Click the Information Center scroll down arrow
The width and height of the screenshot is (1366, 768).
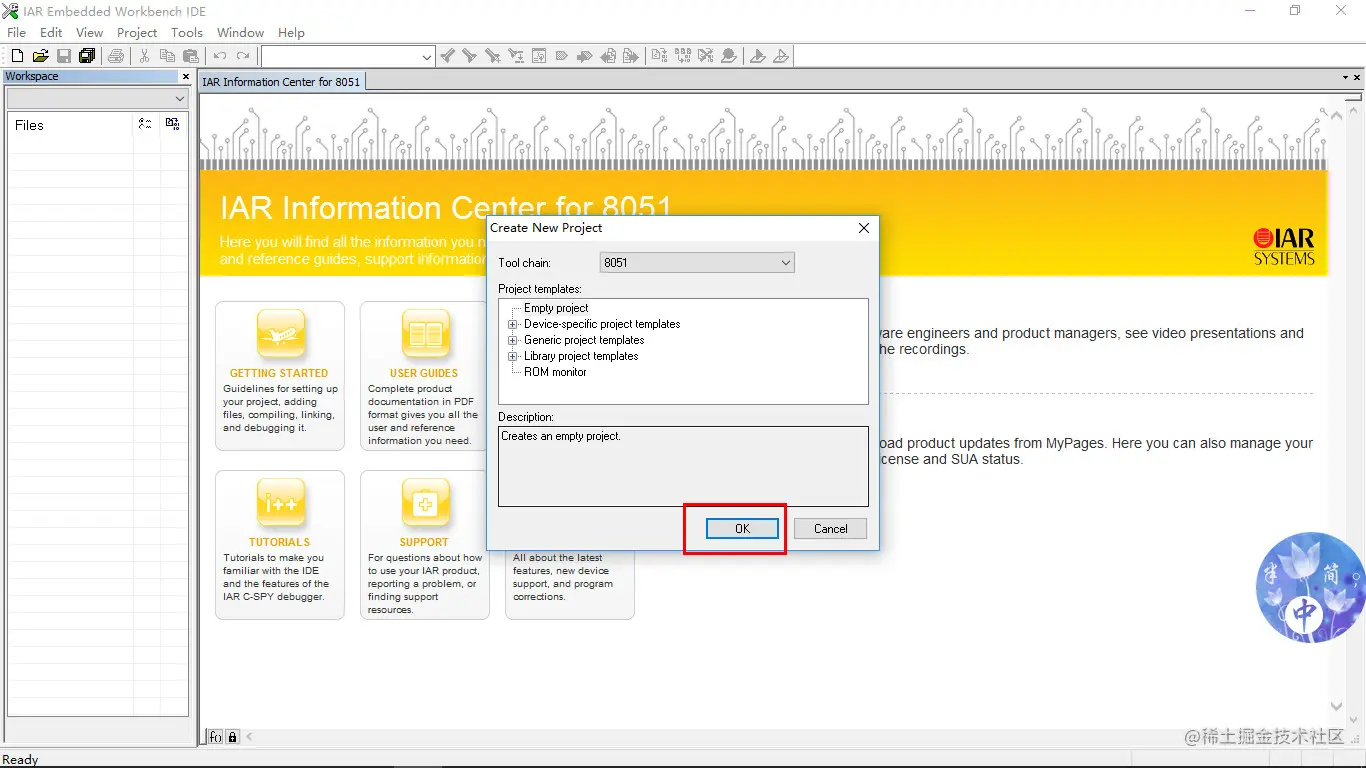[x=1337, y=707]
